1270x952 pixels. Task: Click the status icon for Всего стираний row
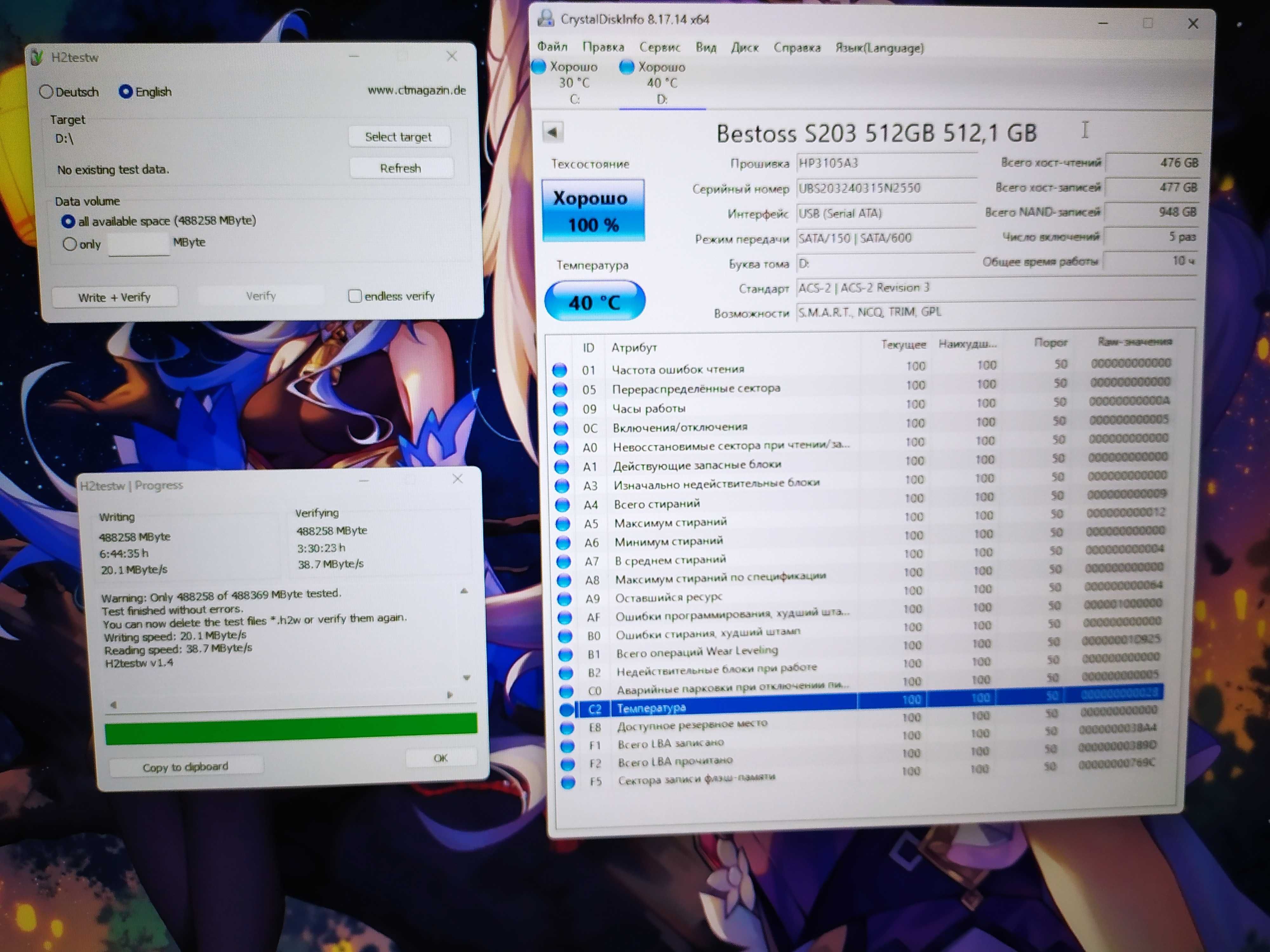click(562, 505)
